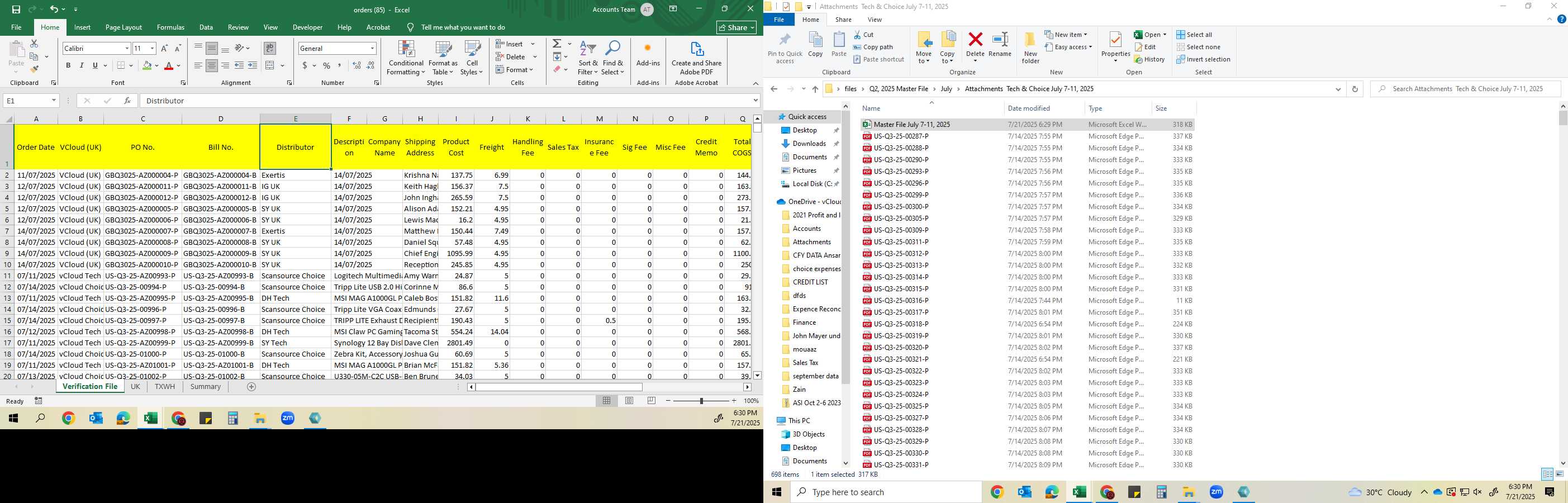1568x503 pixels.
Task: Click the Fill Color bucket swatch
Action: pos(147,66)
